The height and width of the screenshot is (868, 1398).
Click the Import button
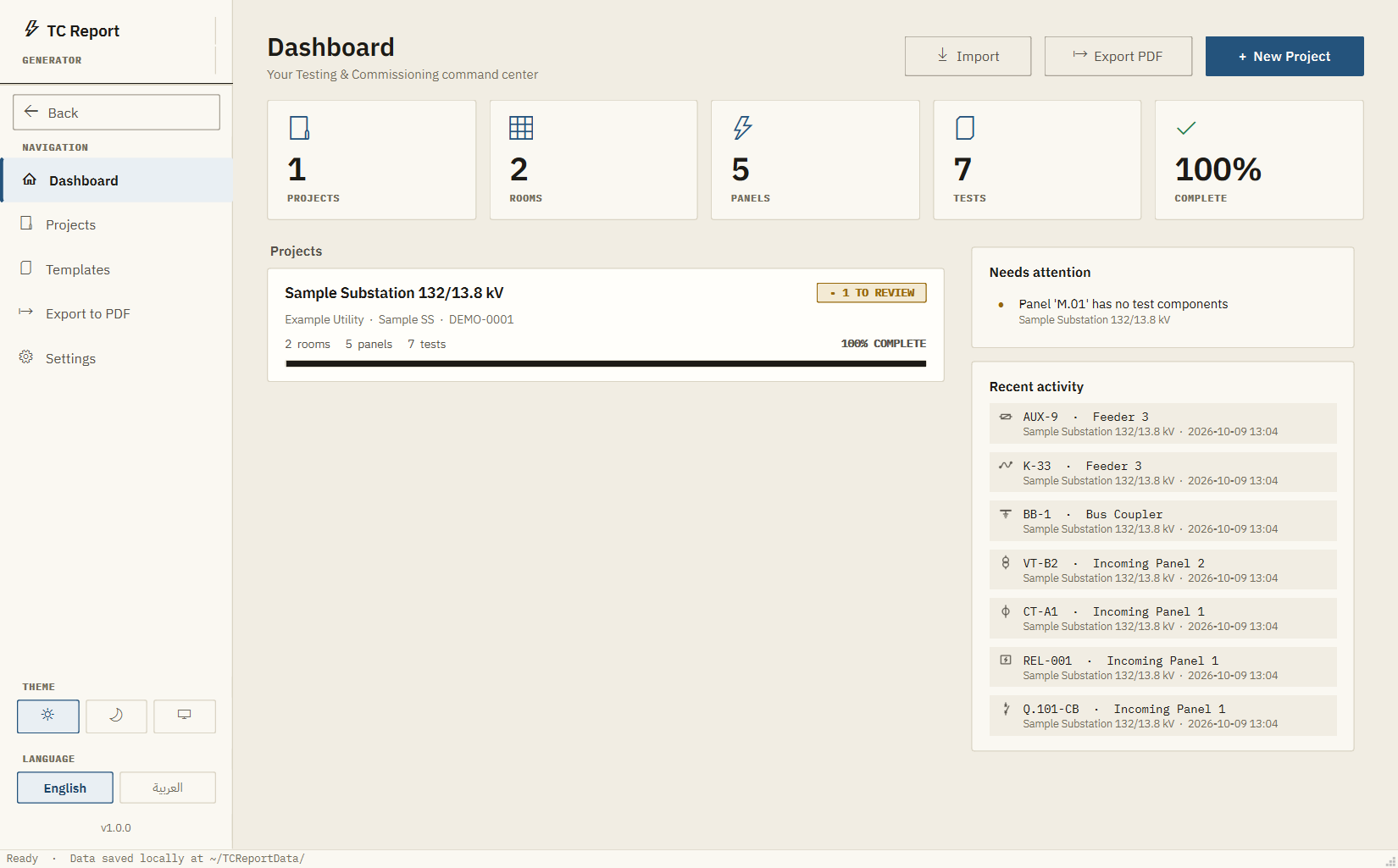(968, 56)
